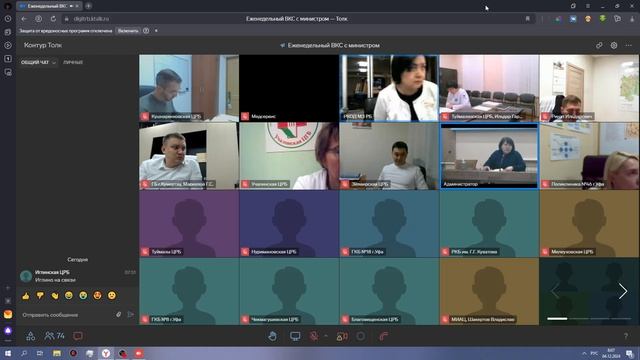Go to next page of participants
640x360 pixels.
(622, 291)
